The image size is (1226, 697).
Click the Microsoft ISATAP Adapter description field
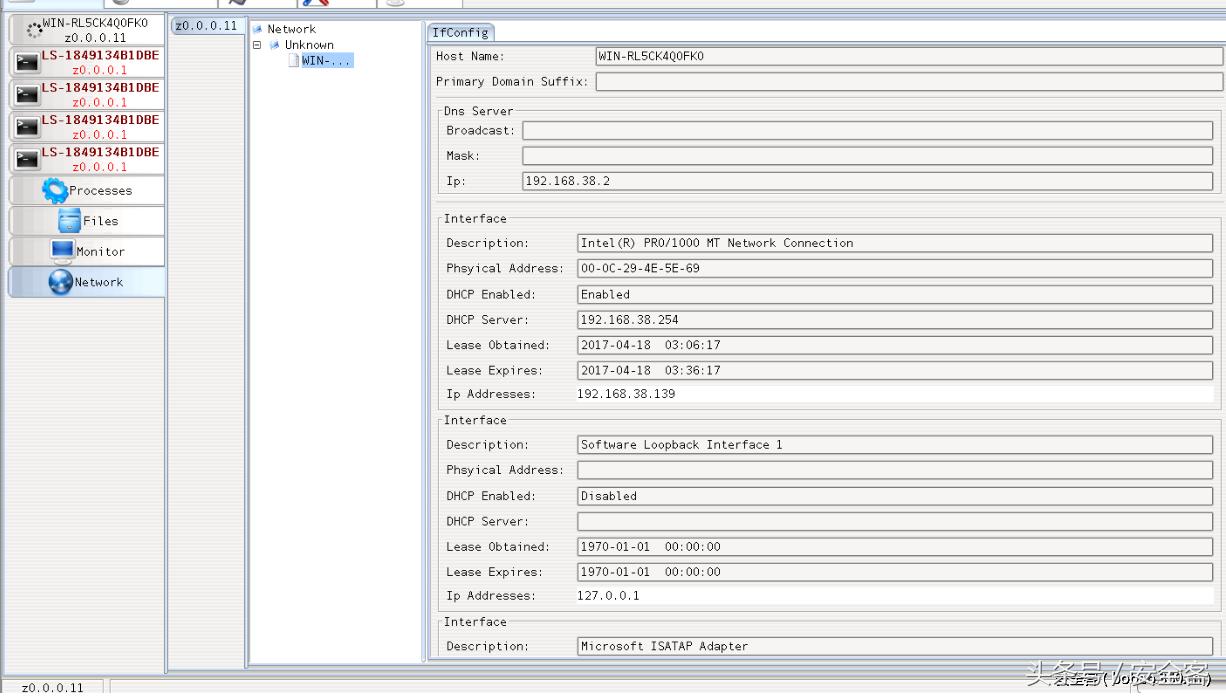895,647
